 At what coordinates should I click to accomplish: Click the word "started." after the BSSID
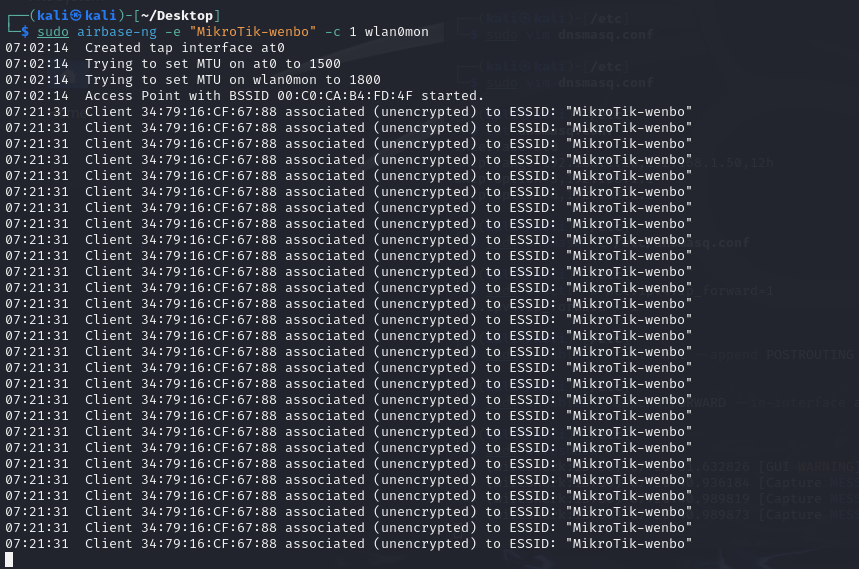tap(453, 95)
